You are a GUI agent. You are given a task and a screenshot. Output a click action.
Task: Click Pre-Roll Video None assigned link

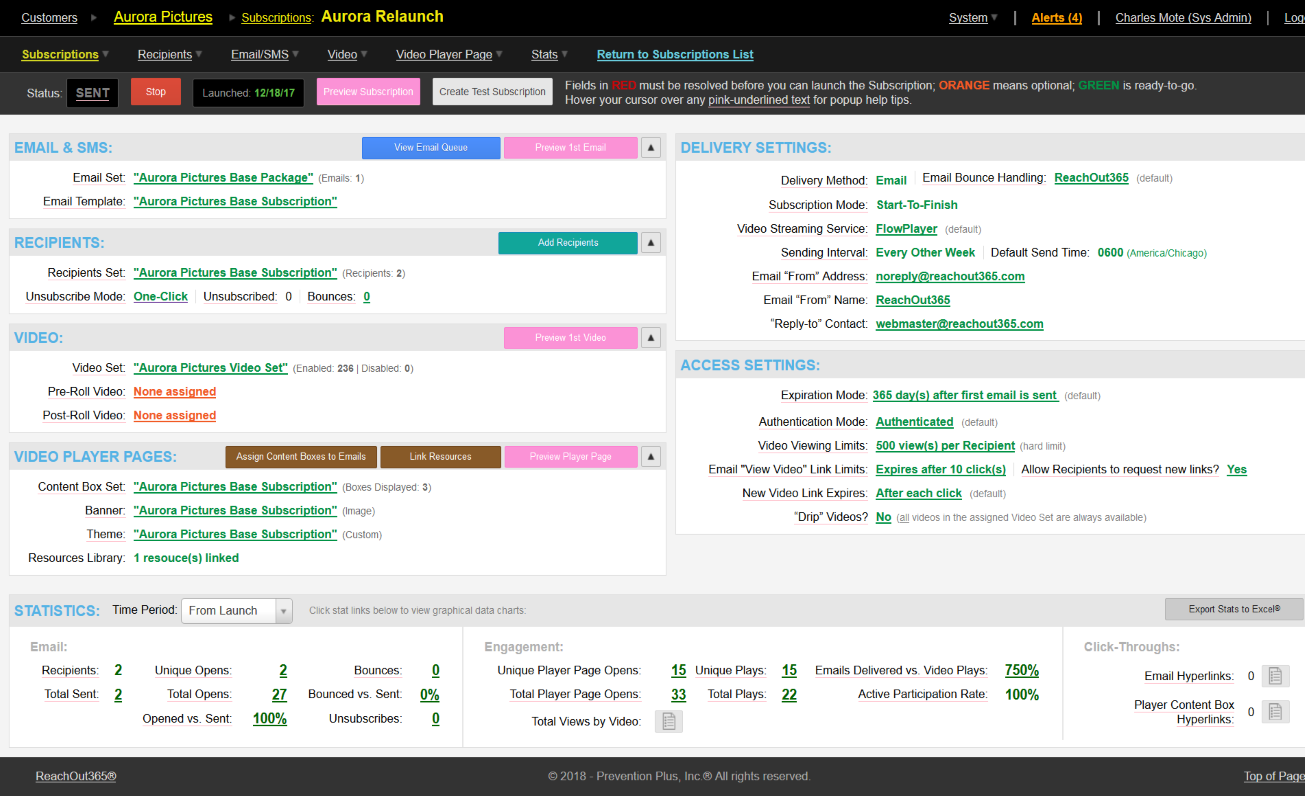[x=175, y=392]
